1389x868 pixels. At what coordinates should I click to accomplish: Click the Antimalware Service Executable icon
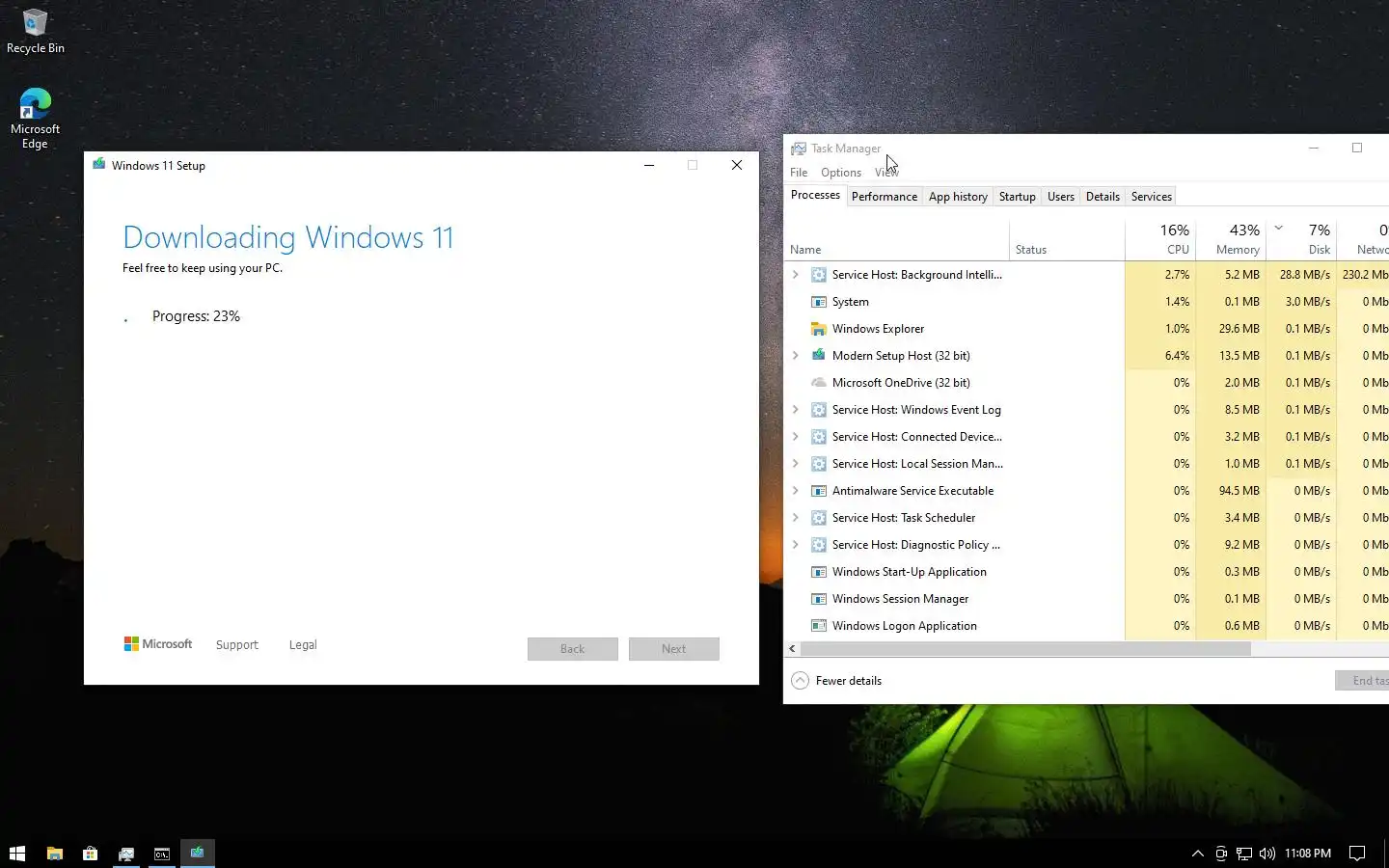[x=818, y=491]
